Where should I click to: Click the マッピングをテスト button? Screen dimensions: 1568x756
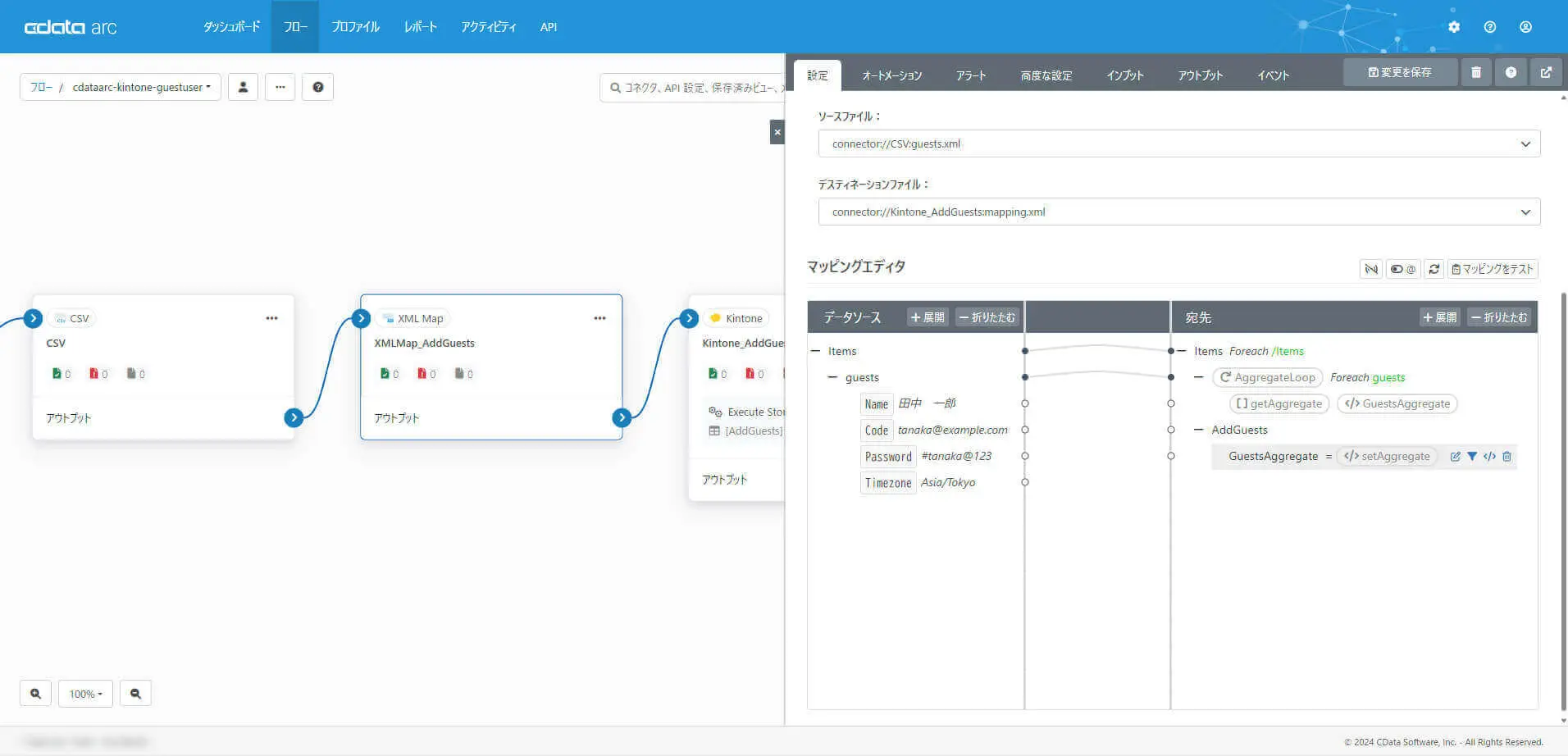coord(1492,269)
